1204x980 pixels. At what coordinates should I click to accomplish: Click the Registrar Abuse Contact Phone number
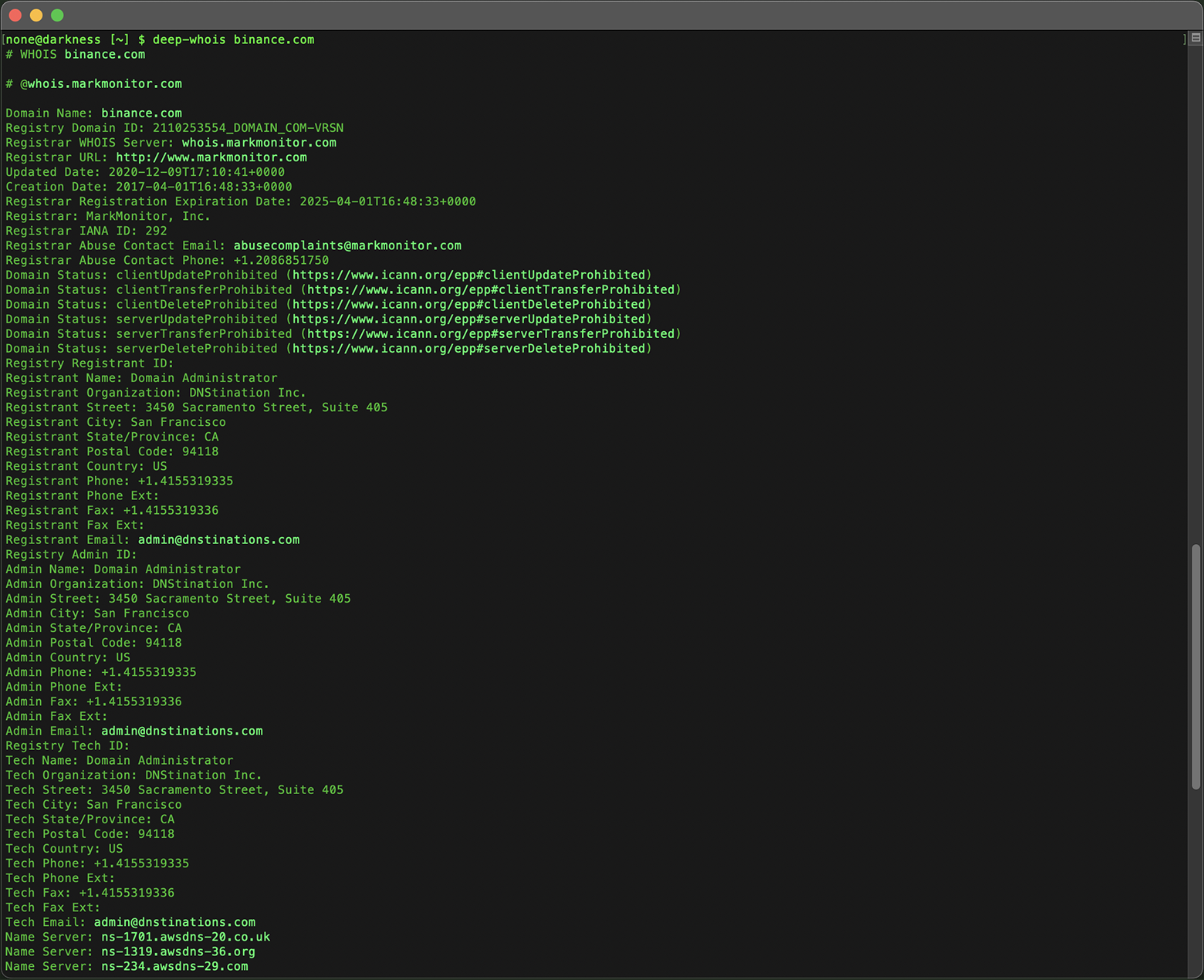(x=279, y=260)
